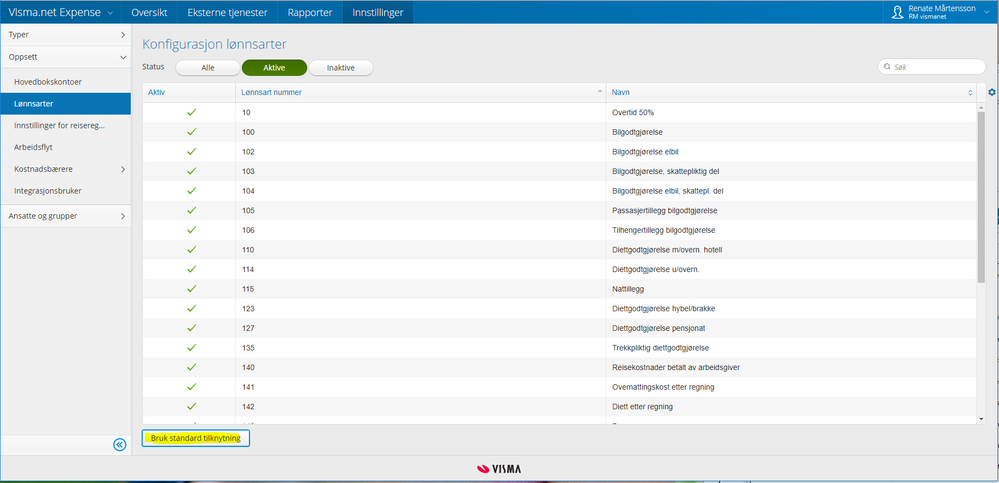Select the Innstillinger tab
The height and width of the screenshot is (483, 999).
[378, 12]
